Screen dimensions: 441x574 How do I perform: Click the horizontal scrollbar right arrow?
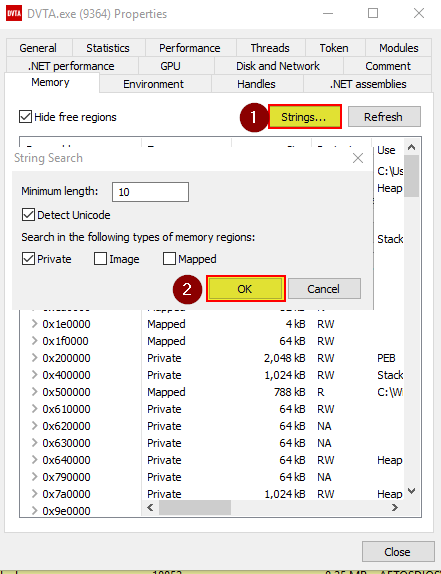tap(395, 507)
